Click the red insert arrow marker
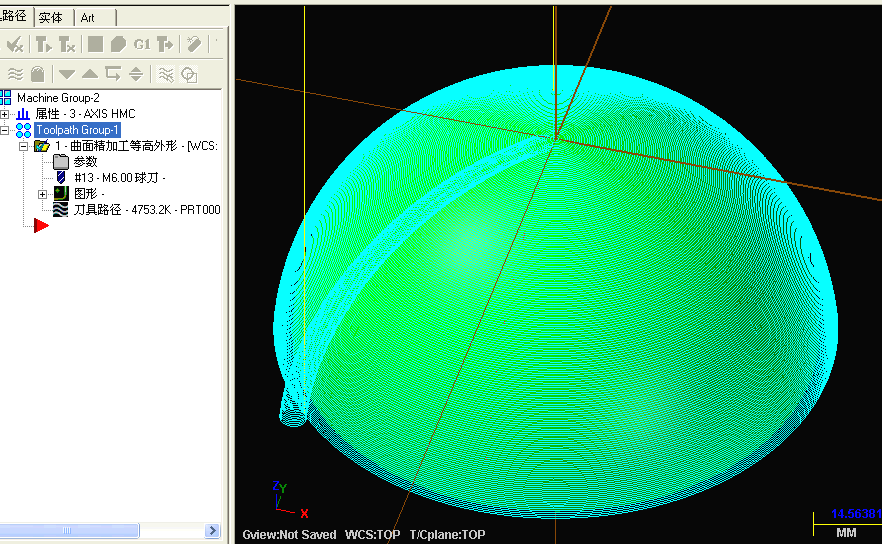882x544 pixels. pyautogui.click(x=41, y=226)
